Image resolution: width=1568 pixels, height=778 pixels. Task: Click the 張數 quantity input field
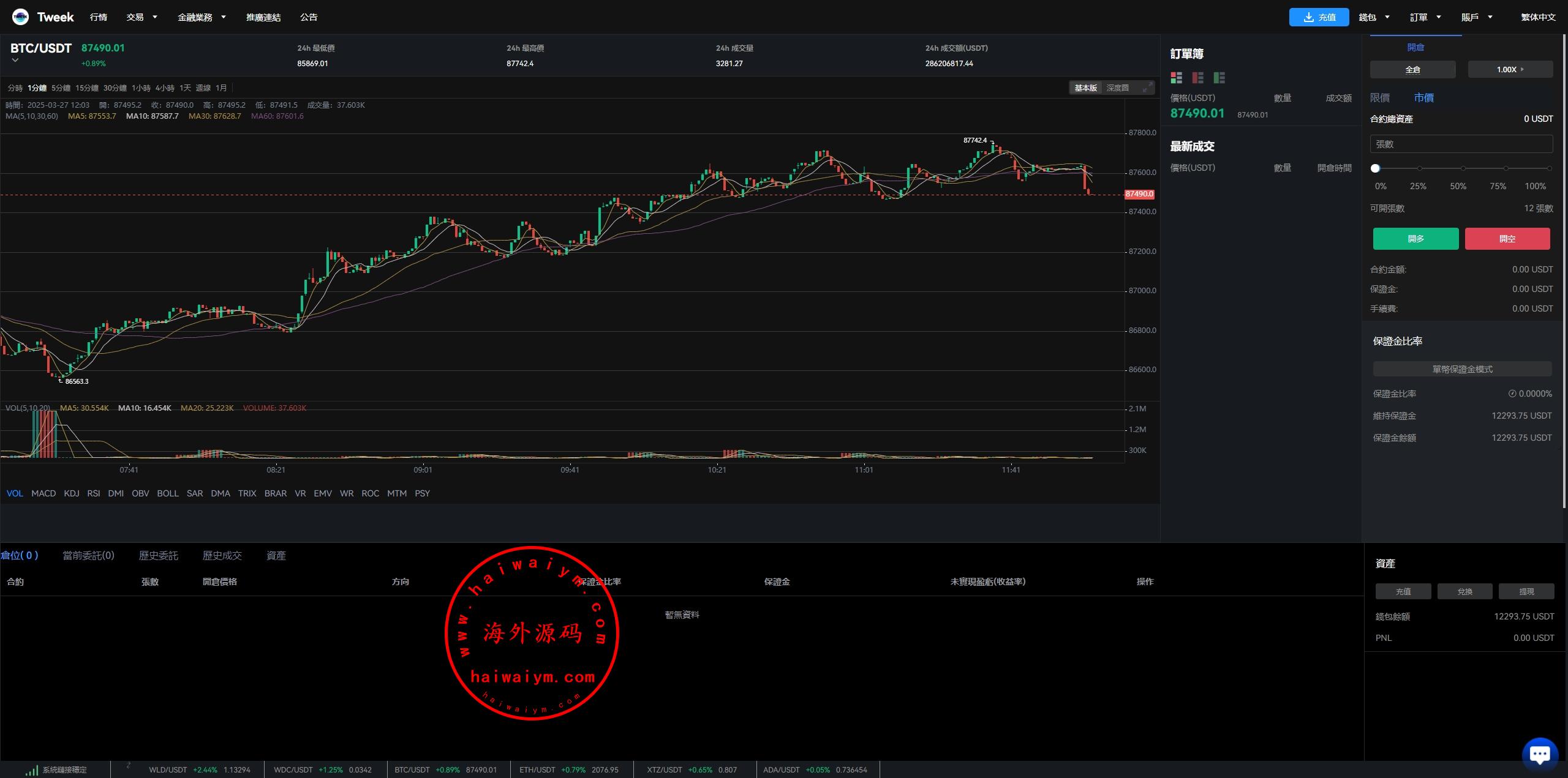(1461, 144)
